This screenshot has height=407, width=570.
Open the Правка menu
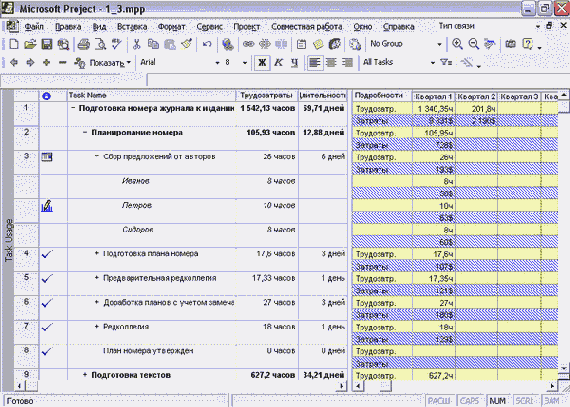(68, 27)
